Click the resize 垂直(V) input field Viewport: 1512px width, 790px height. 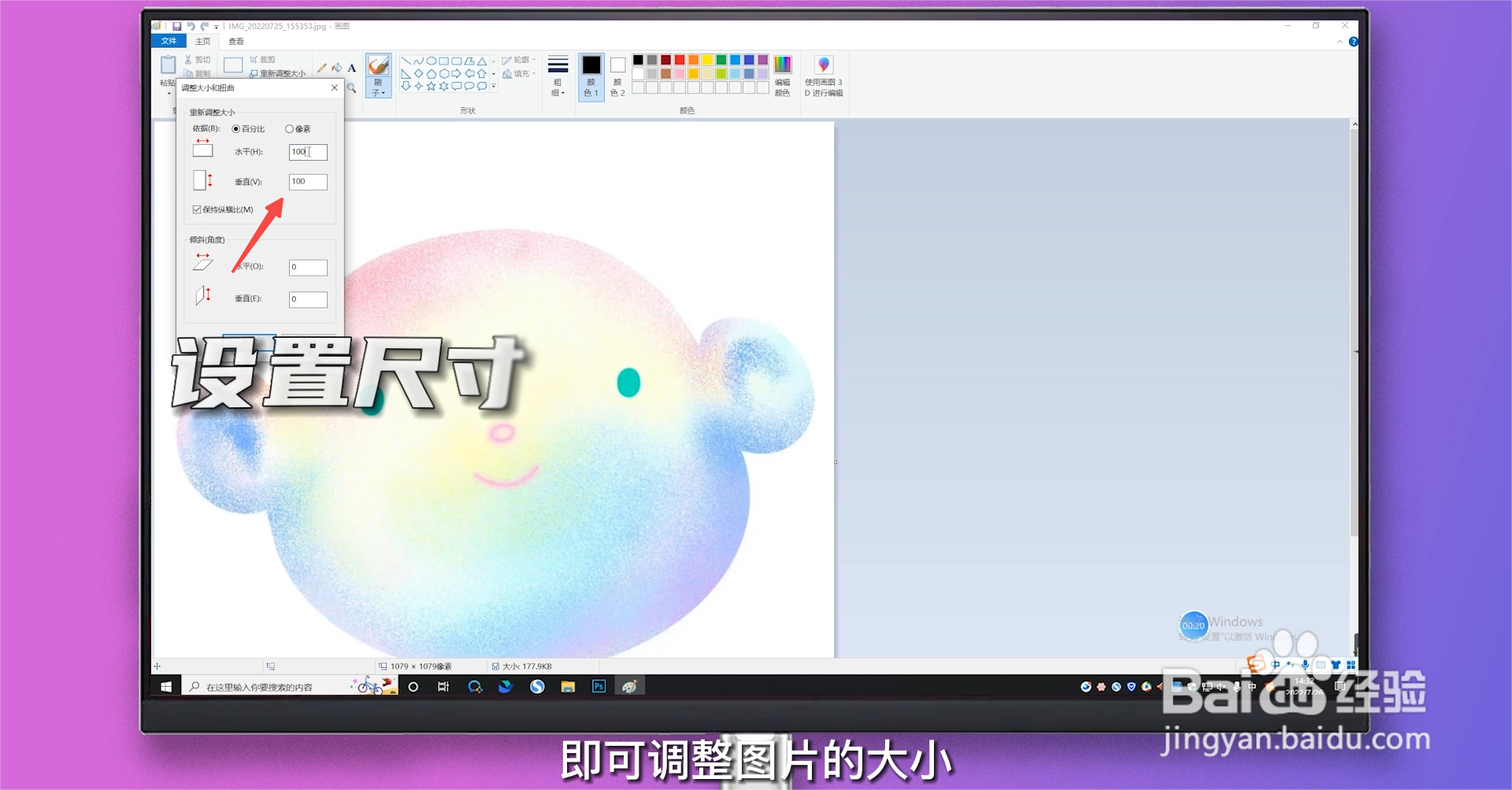(308, 182)
